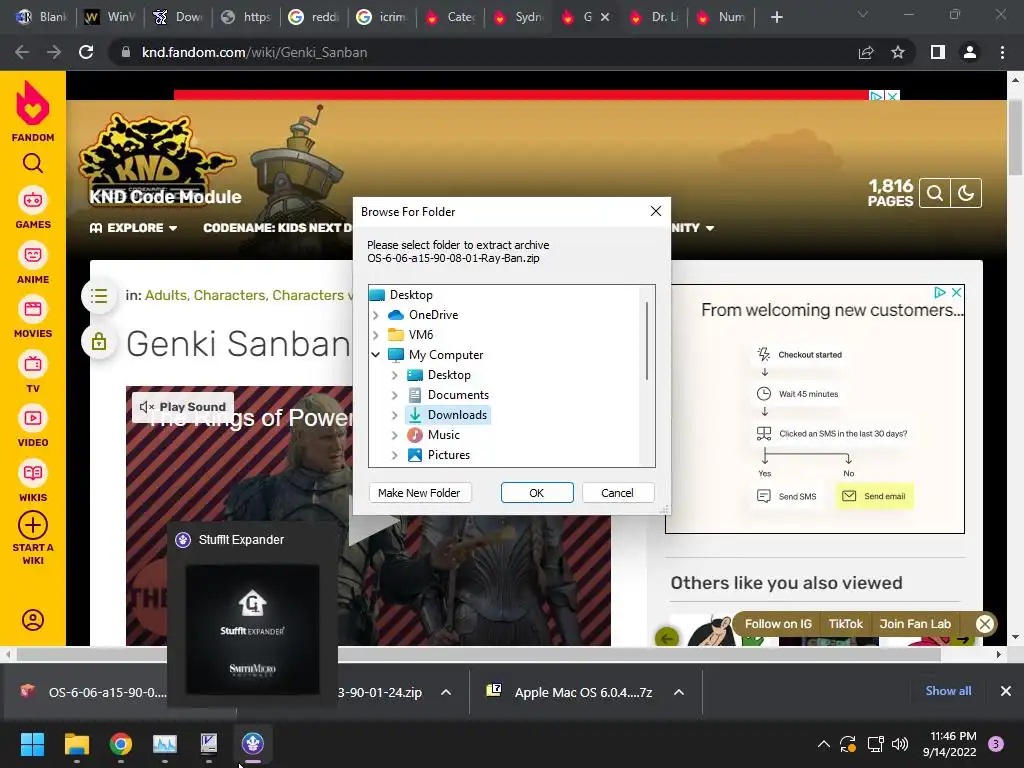This screenshot has height=768, width=1024.
Task: Click the page lock icon
Action: pyautogui.click(x=99, y=342)
